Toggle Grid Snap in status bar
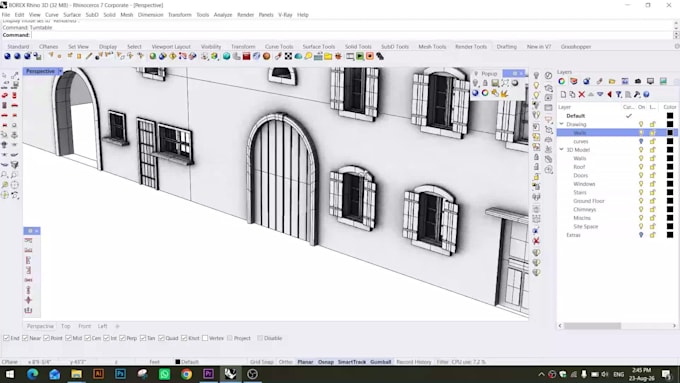The height and width of the screenshot is (383, 680). [262, 362]
